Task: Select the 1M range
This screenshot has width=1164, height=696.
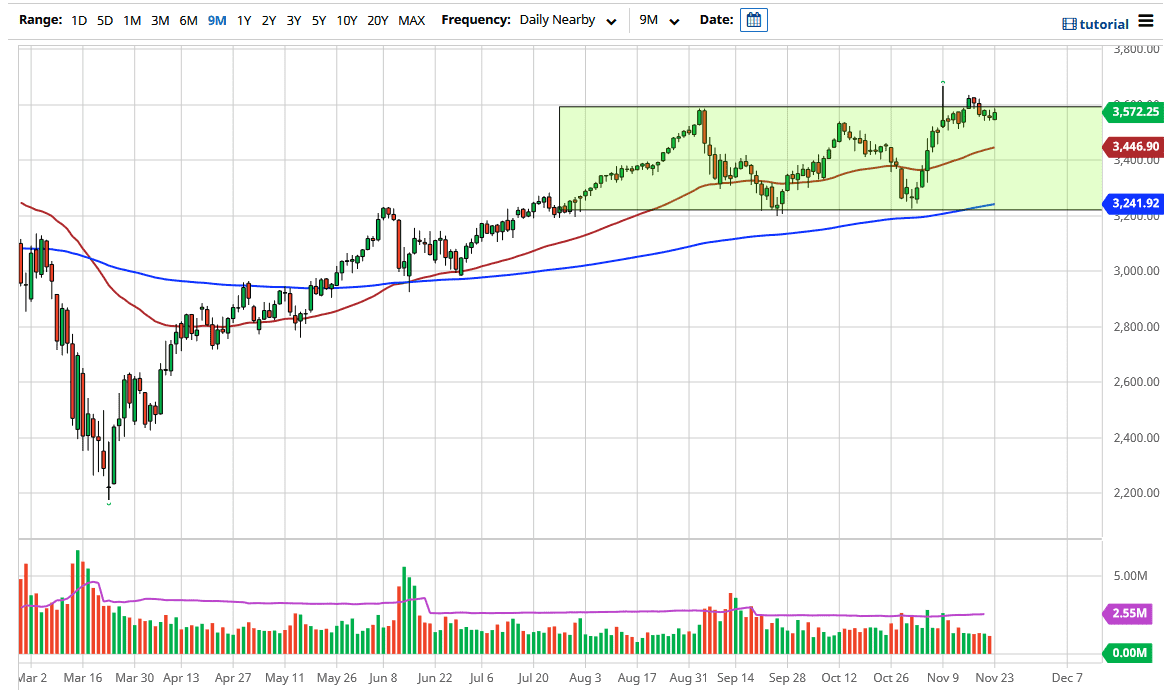Action: coord(132,21)
